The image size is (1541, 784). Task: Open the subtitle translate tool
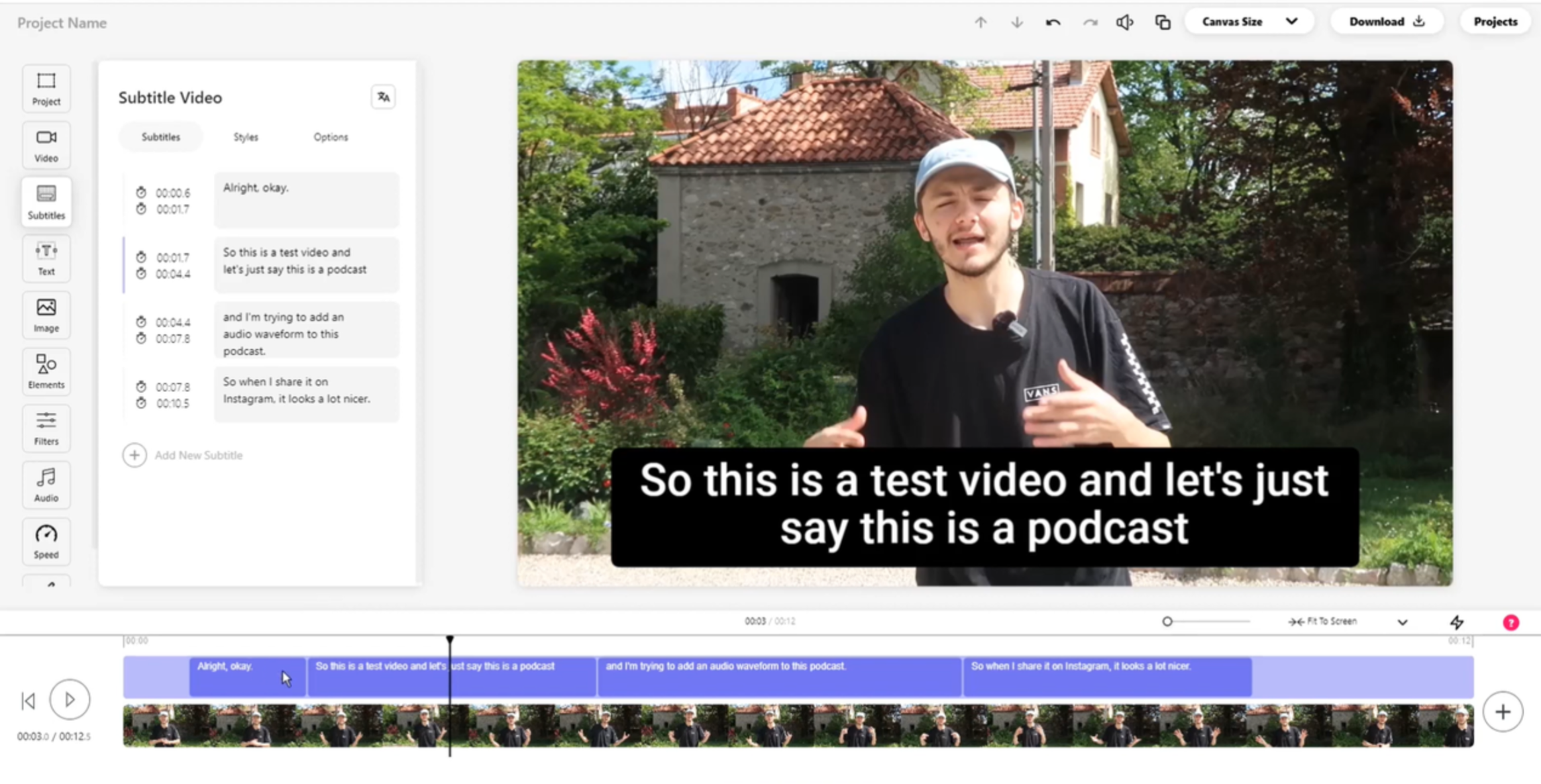click(x=382, y=97)
